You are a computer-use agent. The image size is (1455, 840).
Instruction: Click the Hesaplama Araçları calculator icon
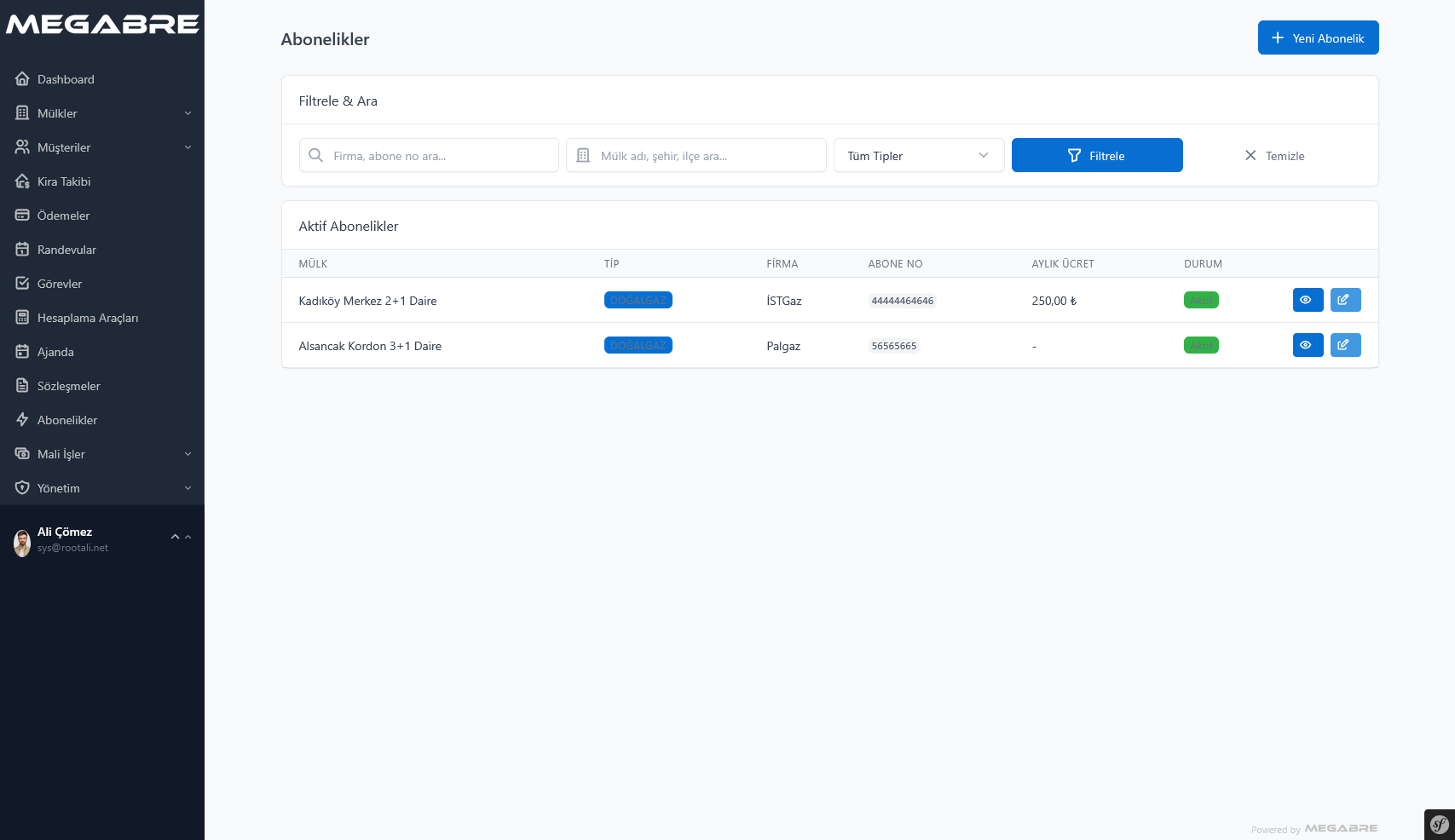click(x=22, y=318)
